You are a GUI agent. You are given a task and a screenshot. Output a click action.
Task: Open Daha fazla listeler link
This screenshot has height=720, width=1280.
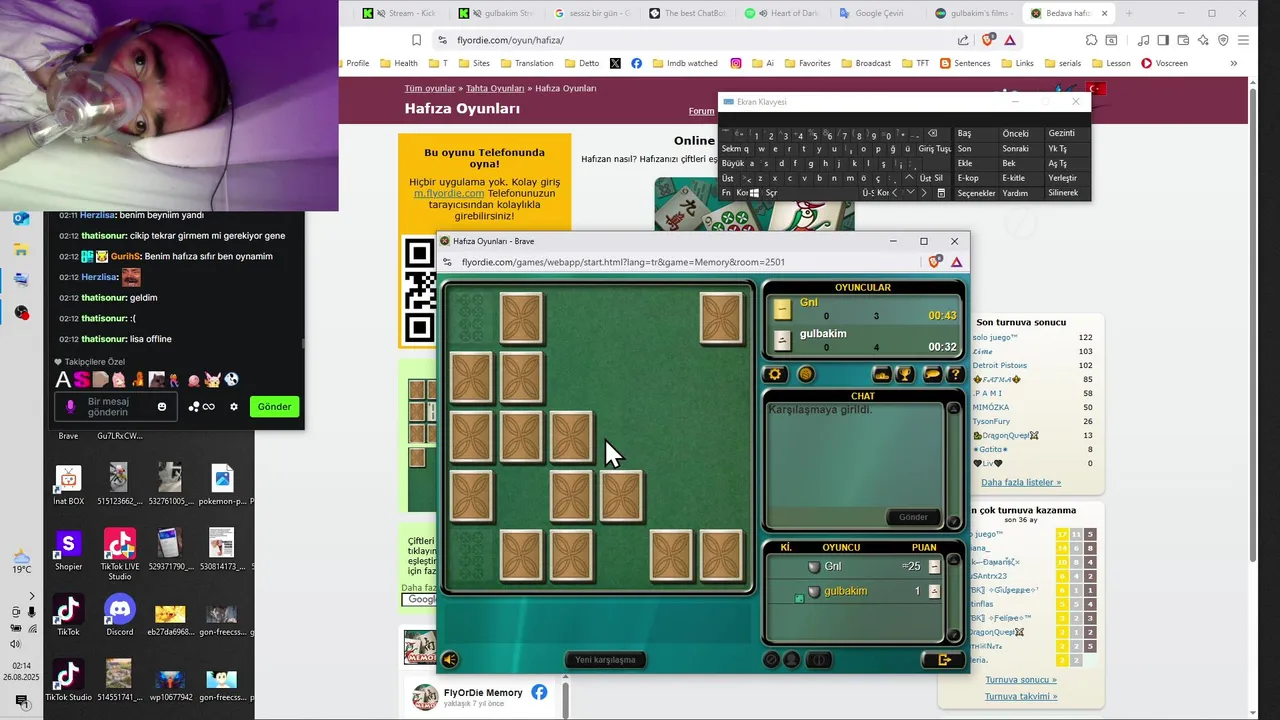tap(1021, 482)
